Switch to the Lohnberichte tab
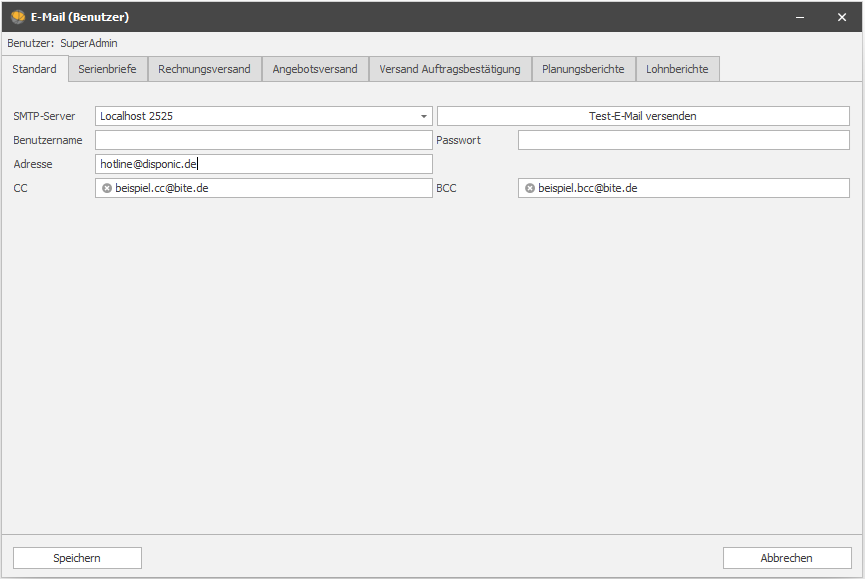Viewport: 865px width, 579px height. click(x=677, y=69)
